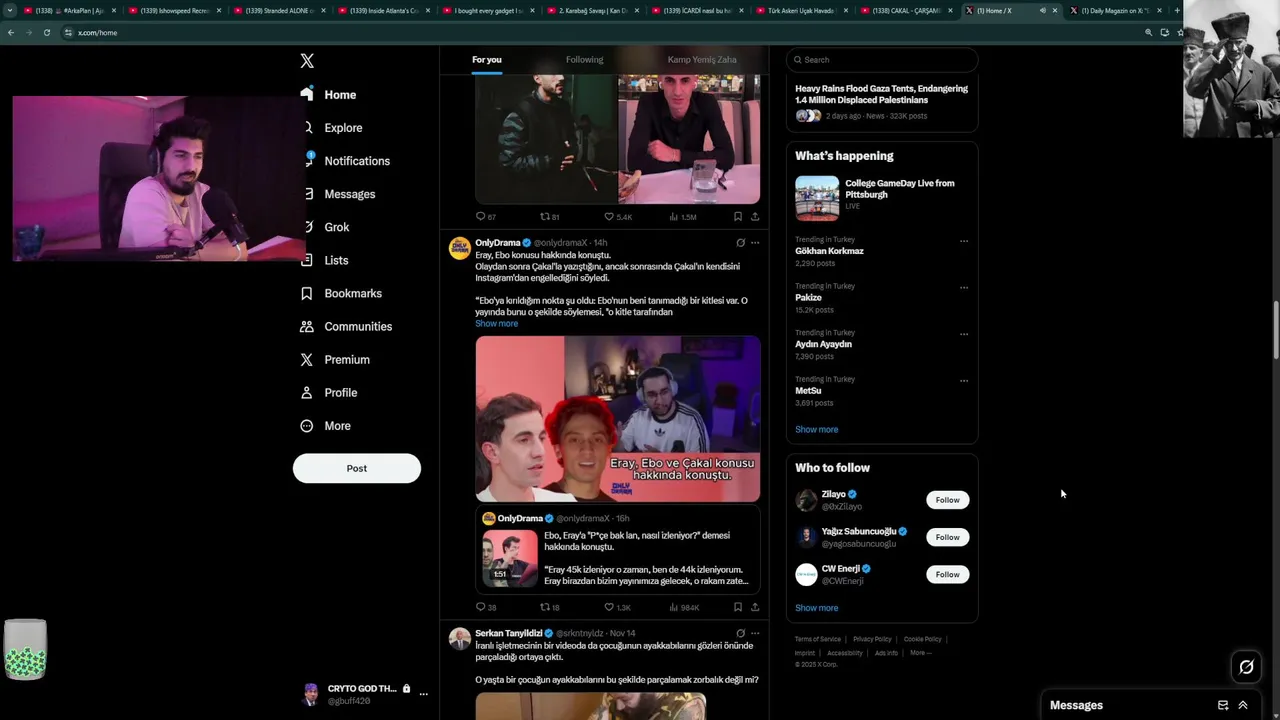Open Grok icon on Serkan Tanyildizi post
This screenshot has width=1280, height=720.
click(x=740, y=633)
